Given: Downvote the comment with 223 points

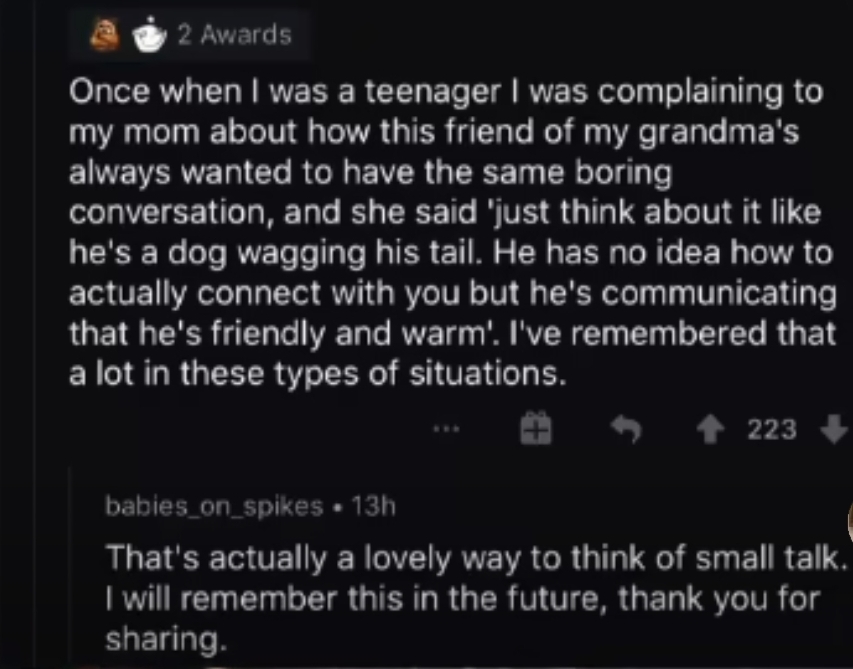Looking at the screenshot, I should click(x=831, y=430).
